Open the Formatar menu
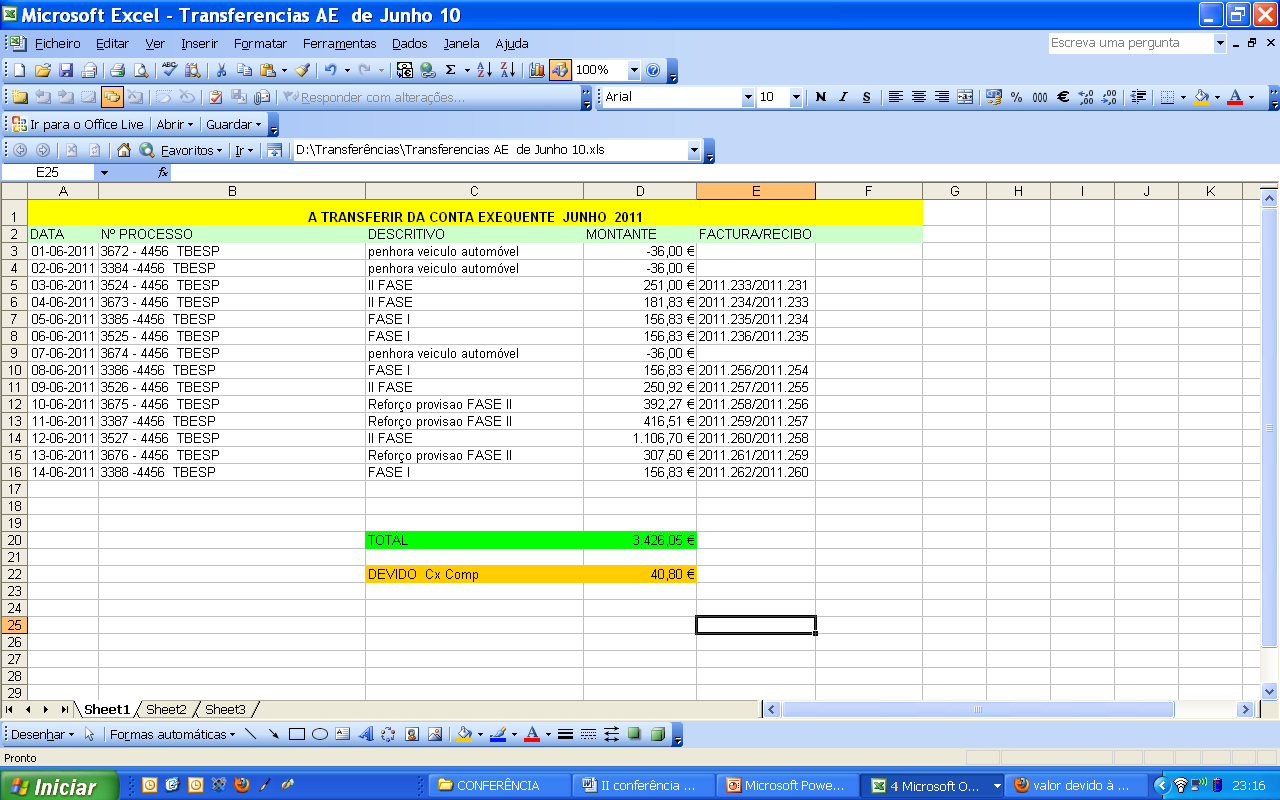The image size is (1280, 800). coord(260,43)
